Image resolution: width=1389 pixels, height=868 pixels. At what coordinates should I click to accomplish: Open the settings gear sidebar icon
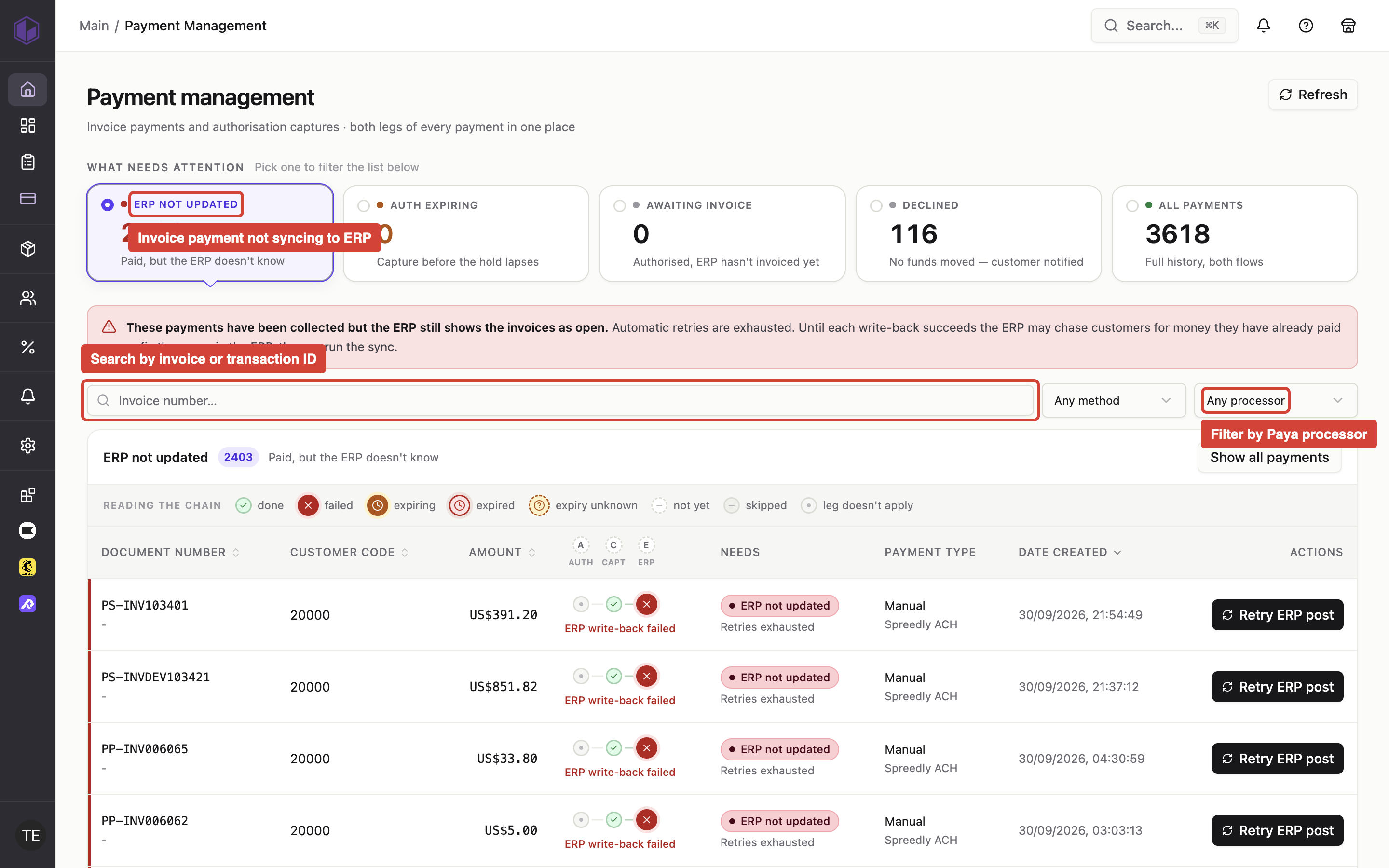[x=27, y=446]
